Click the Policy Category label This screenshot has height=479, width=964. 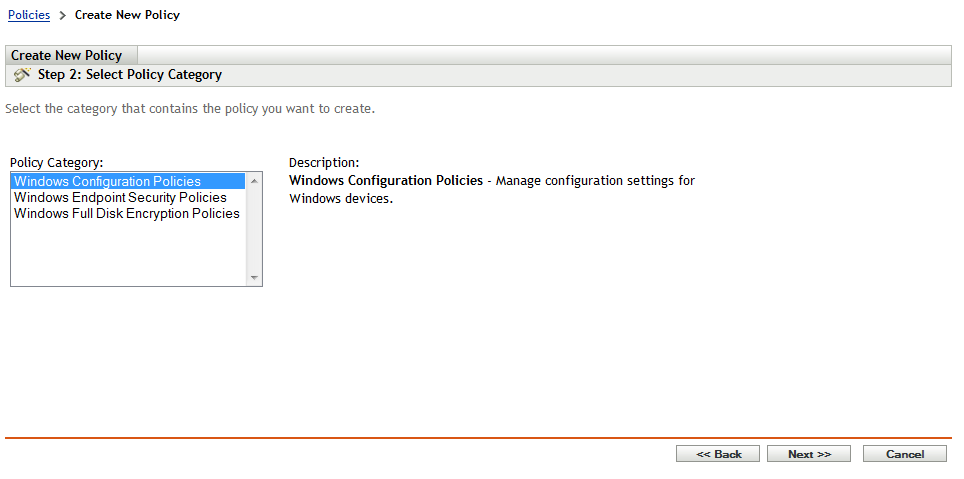click(57, 162)
